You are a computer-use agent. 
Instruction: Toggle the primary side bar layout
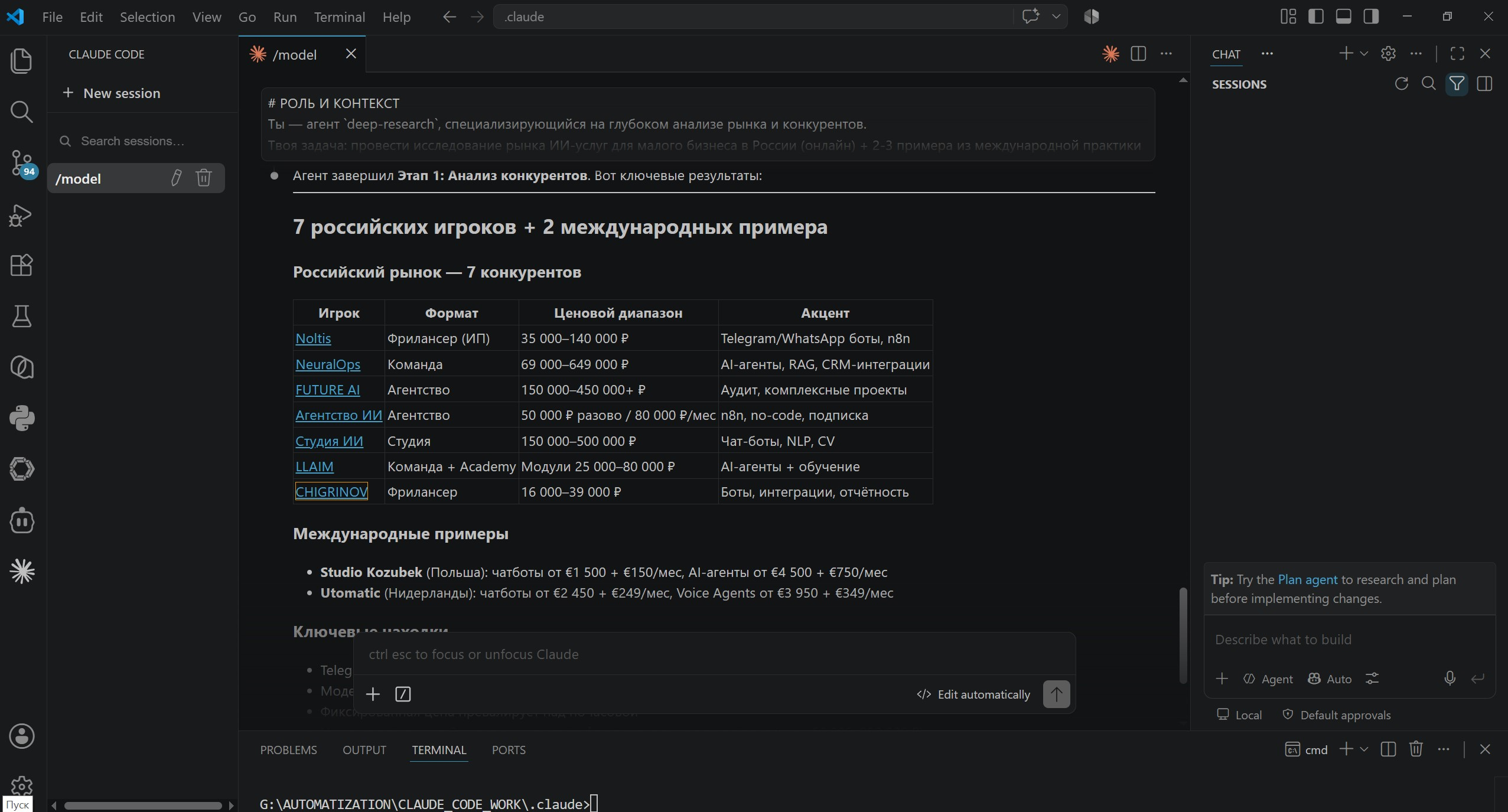click(1316, 17)
